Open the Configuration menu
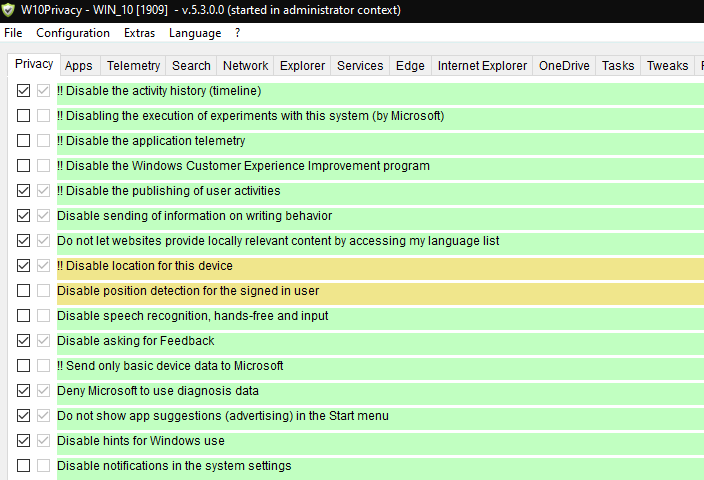704x480 pixels. click(x=73, y=33)
